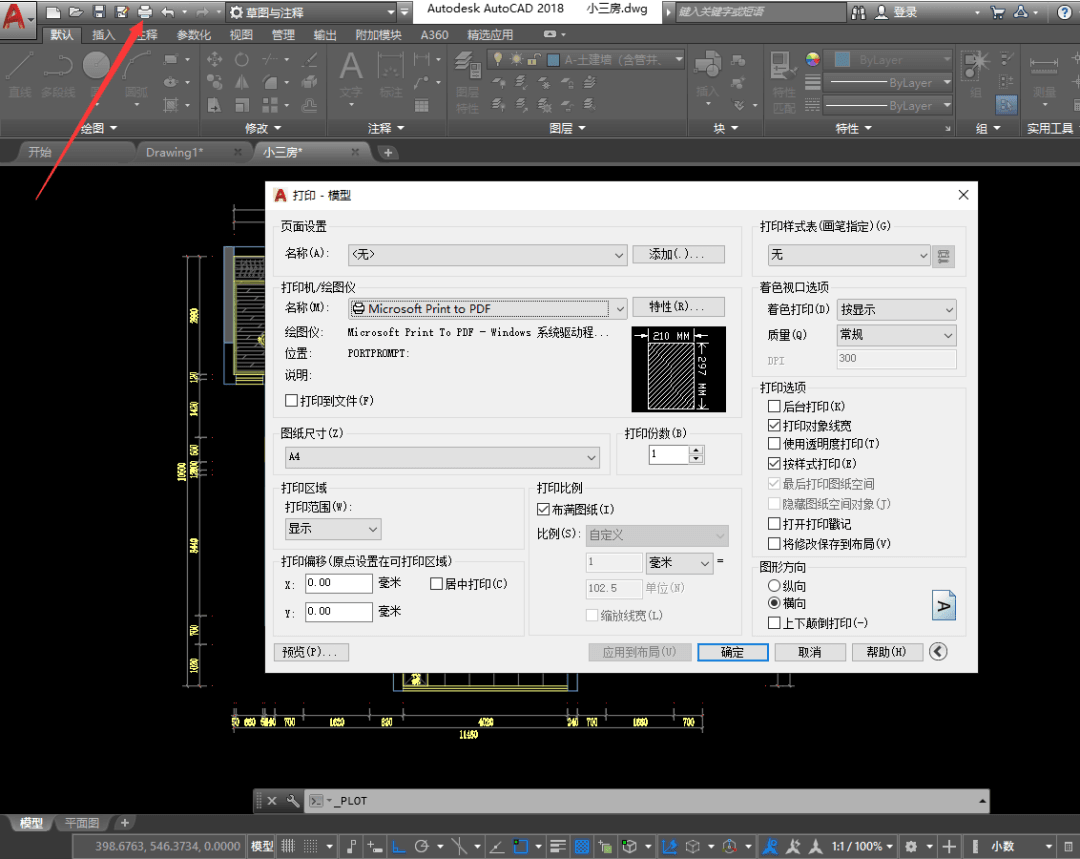Click the command line close X icon
The width and height of the screenshot is (1080, 859).
coord(272,800)
